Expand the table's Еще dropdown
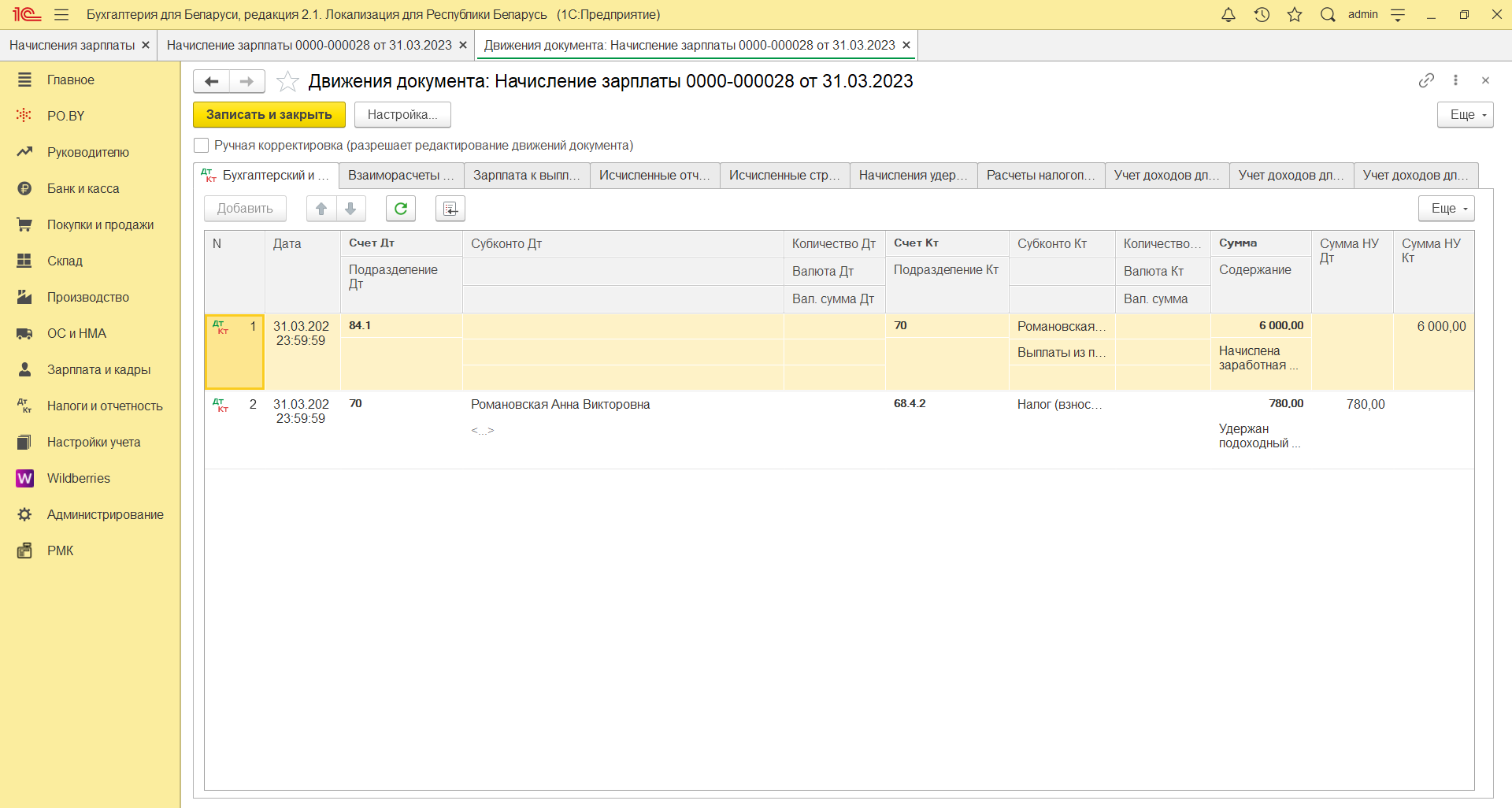This screenshot has width=1512, height=808. point(1446,209)
